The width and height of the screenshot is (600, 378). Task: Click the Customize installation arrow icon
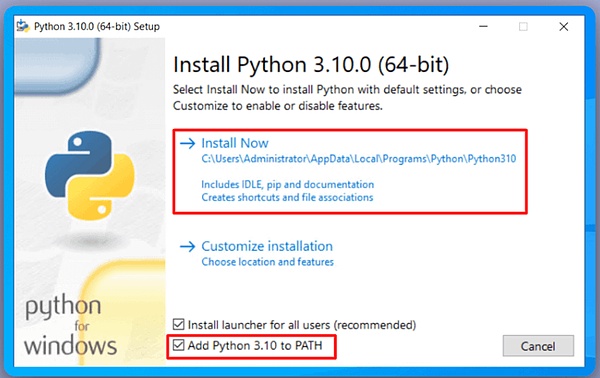click(x=188, y=246)
